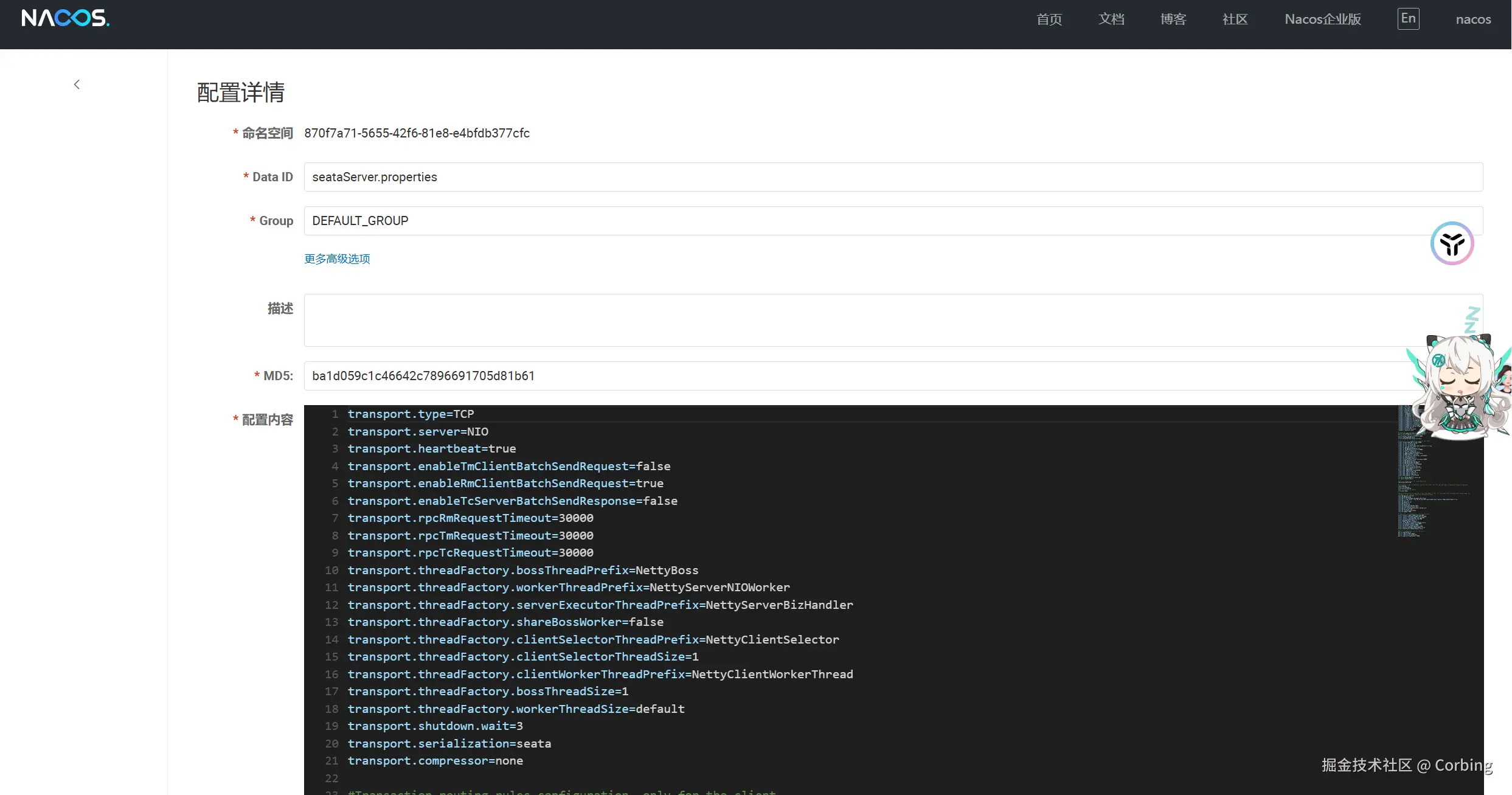The width and height of the screenshot is (1512, 795).
Task: Click the Data ID input field
Action: coord(893,177)
